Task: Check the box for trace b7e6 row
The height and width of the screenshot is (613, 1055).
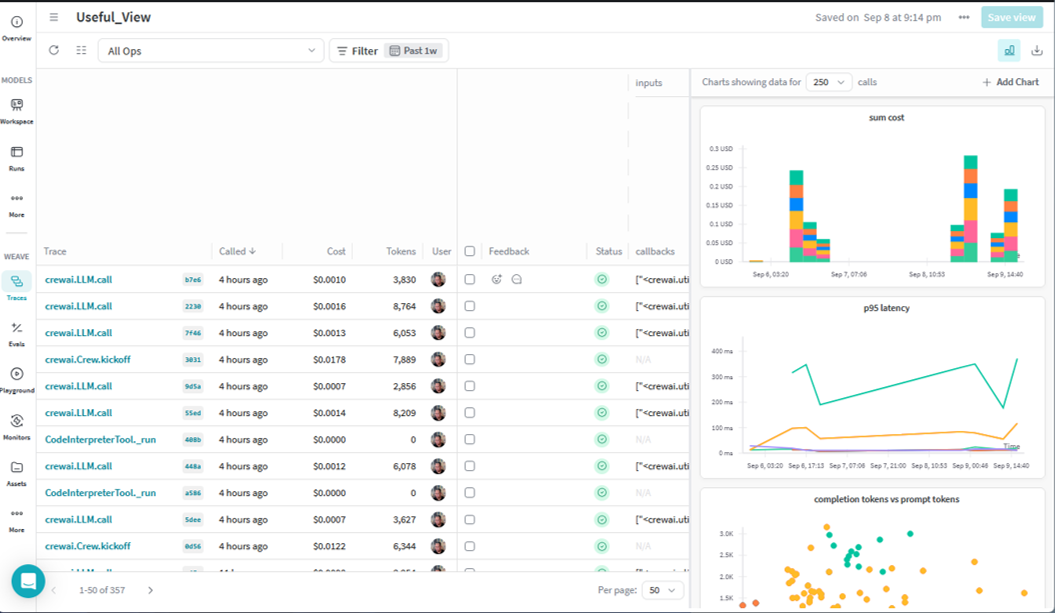Action: click(x=470, y=280)
